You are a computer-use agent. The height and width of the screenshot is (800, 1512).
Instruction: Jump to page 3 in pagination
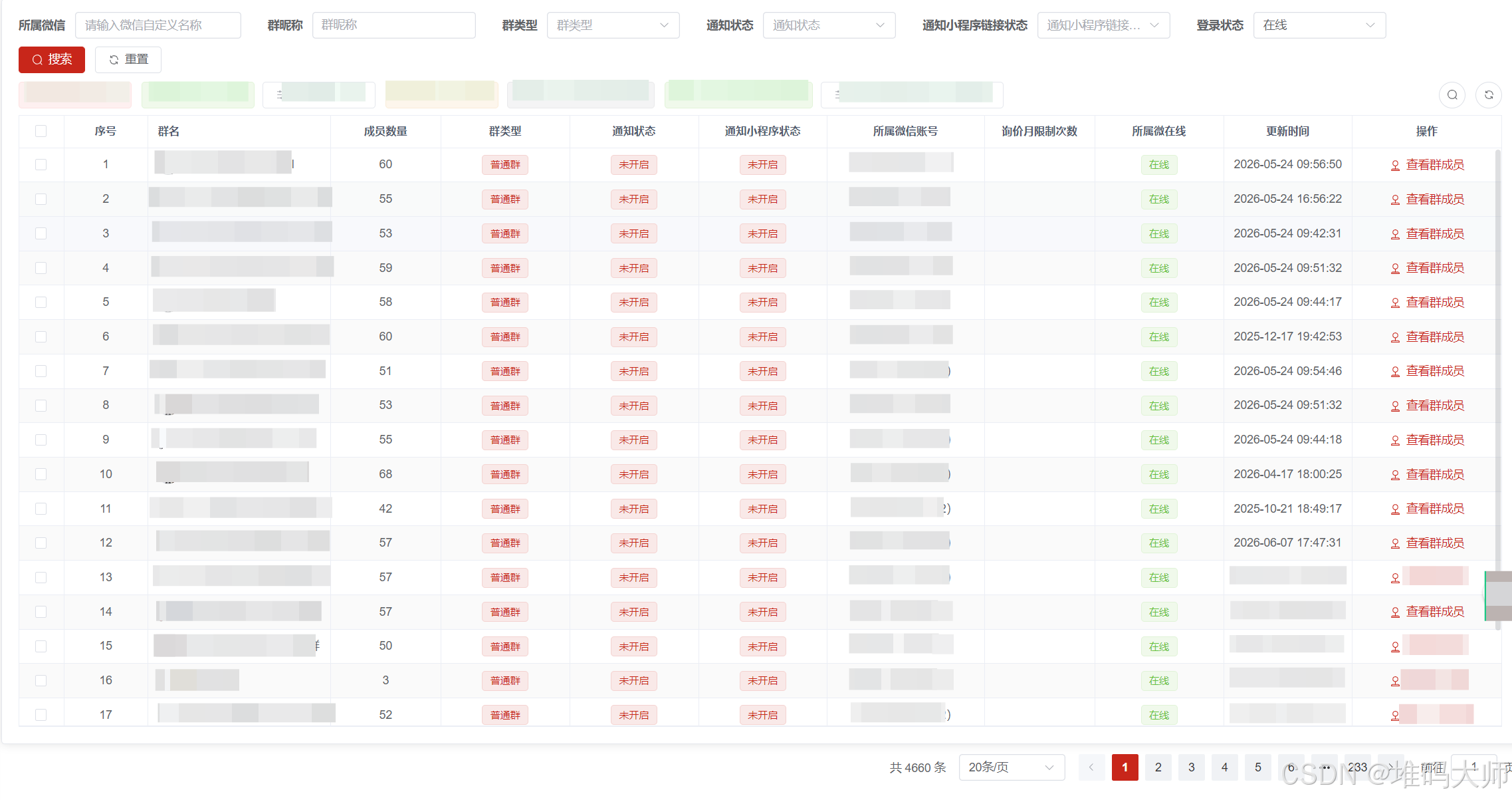pyautogui.click(x=1192, y=767)
